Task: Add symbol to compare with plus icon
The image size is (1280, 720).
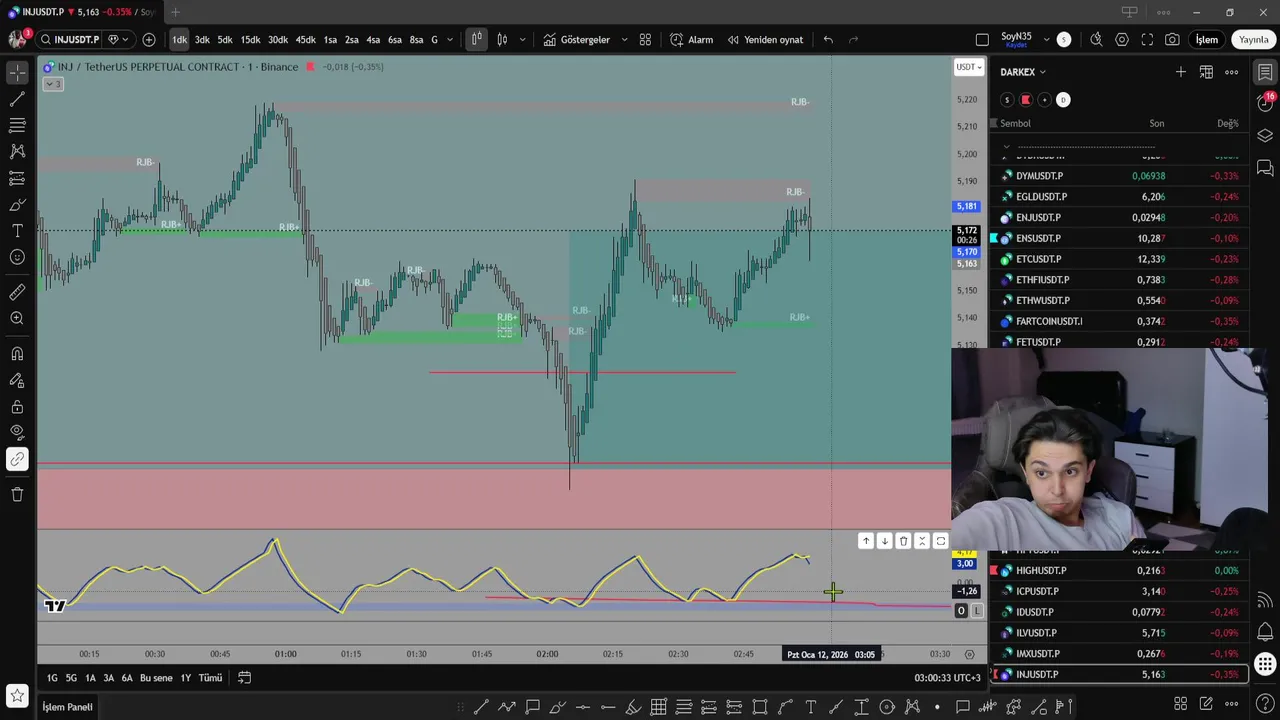Action: (x=149, y=40)
